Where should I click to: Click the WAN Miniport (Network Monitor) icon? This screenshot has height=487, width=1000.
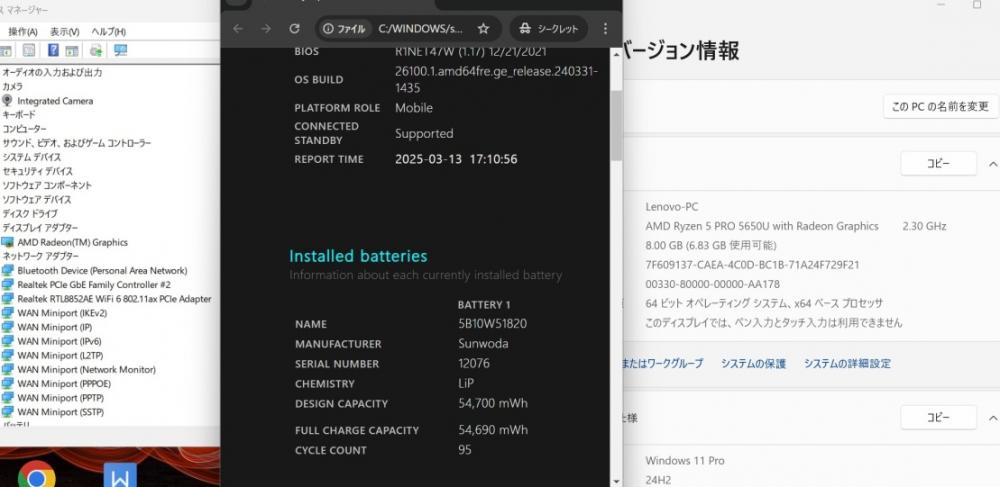[x=7, y=369]
